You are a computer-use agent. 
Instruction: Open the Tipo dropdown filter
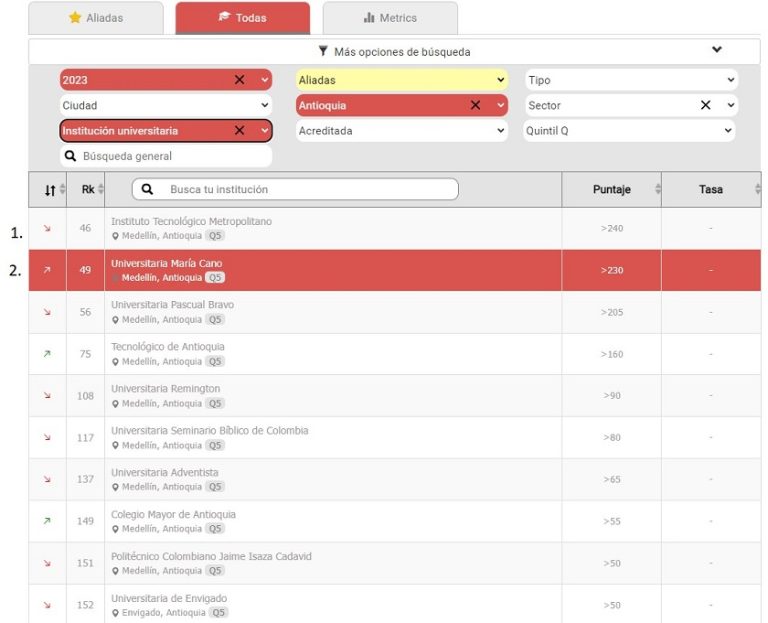click(631, 80)
